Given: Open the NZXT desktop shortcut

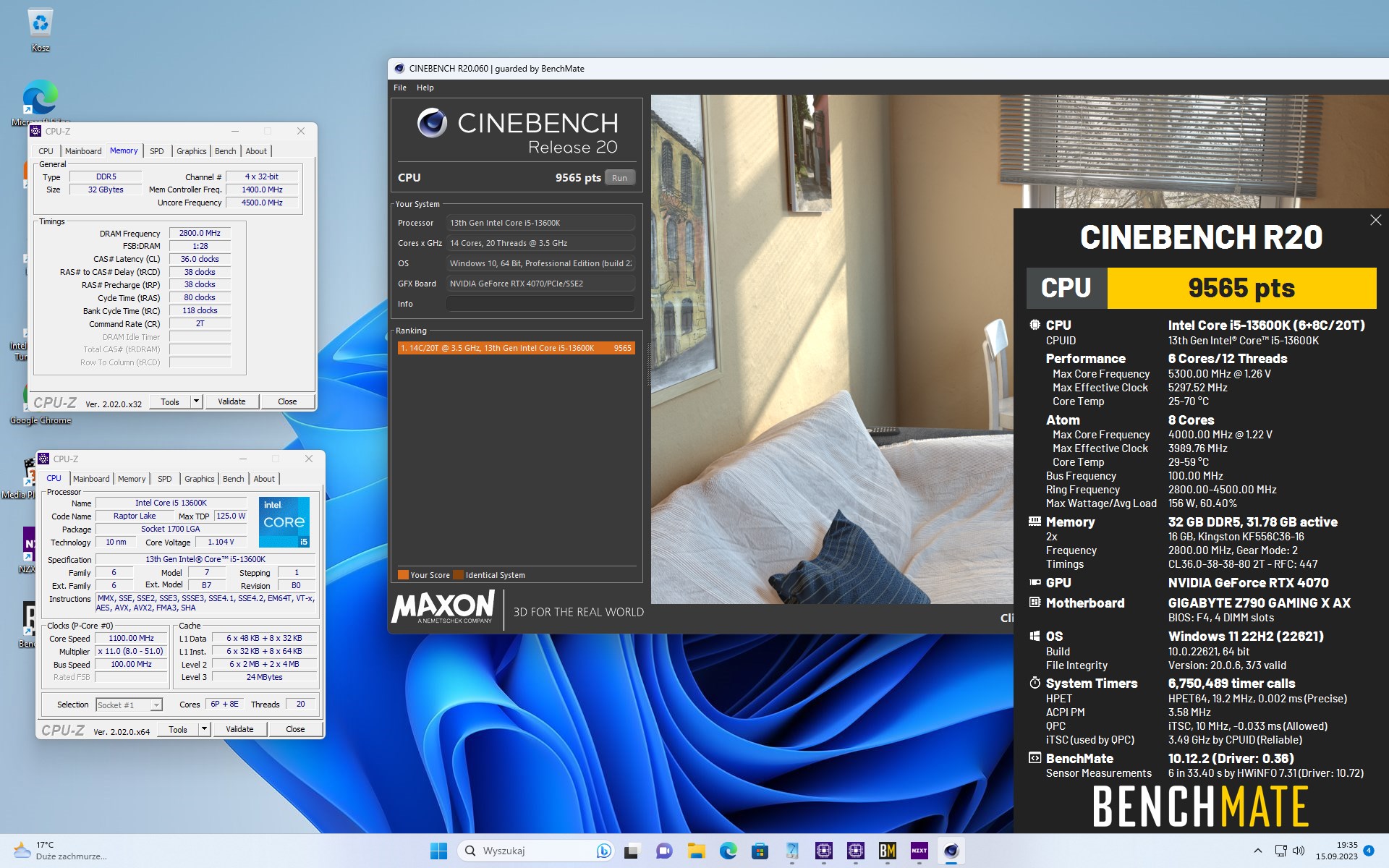Looking at the screenshot, I should [27, 550].
